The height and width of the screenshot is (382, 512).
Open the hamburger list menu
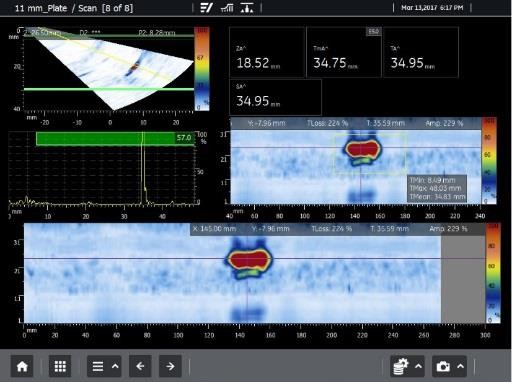tap(98, 366)
